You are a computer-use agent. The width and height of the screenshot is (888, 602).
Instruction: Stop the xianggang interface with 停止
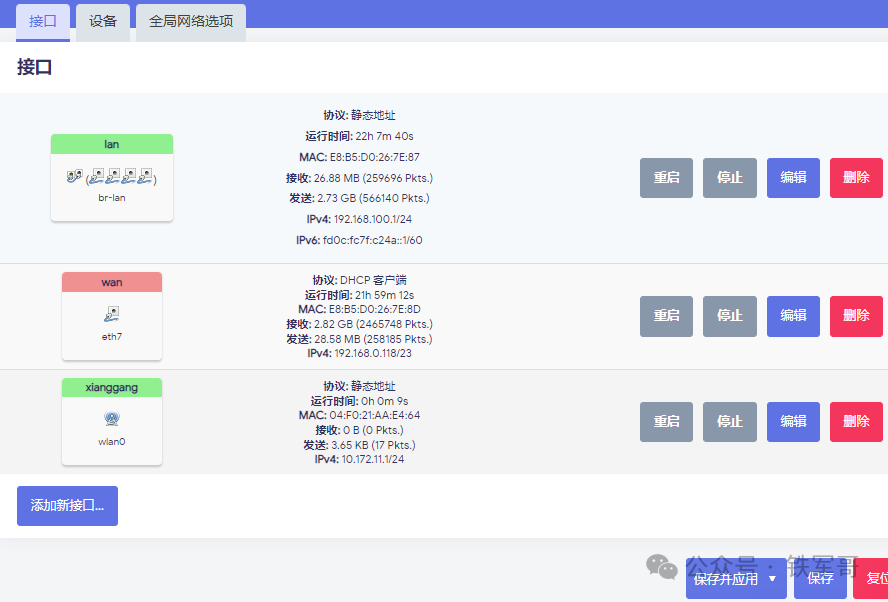pos(729,421)
